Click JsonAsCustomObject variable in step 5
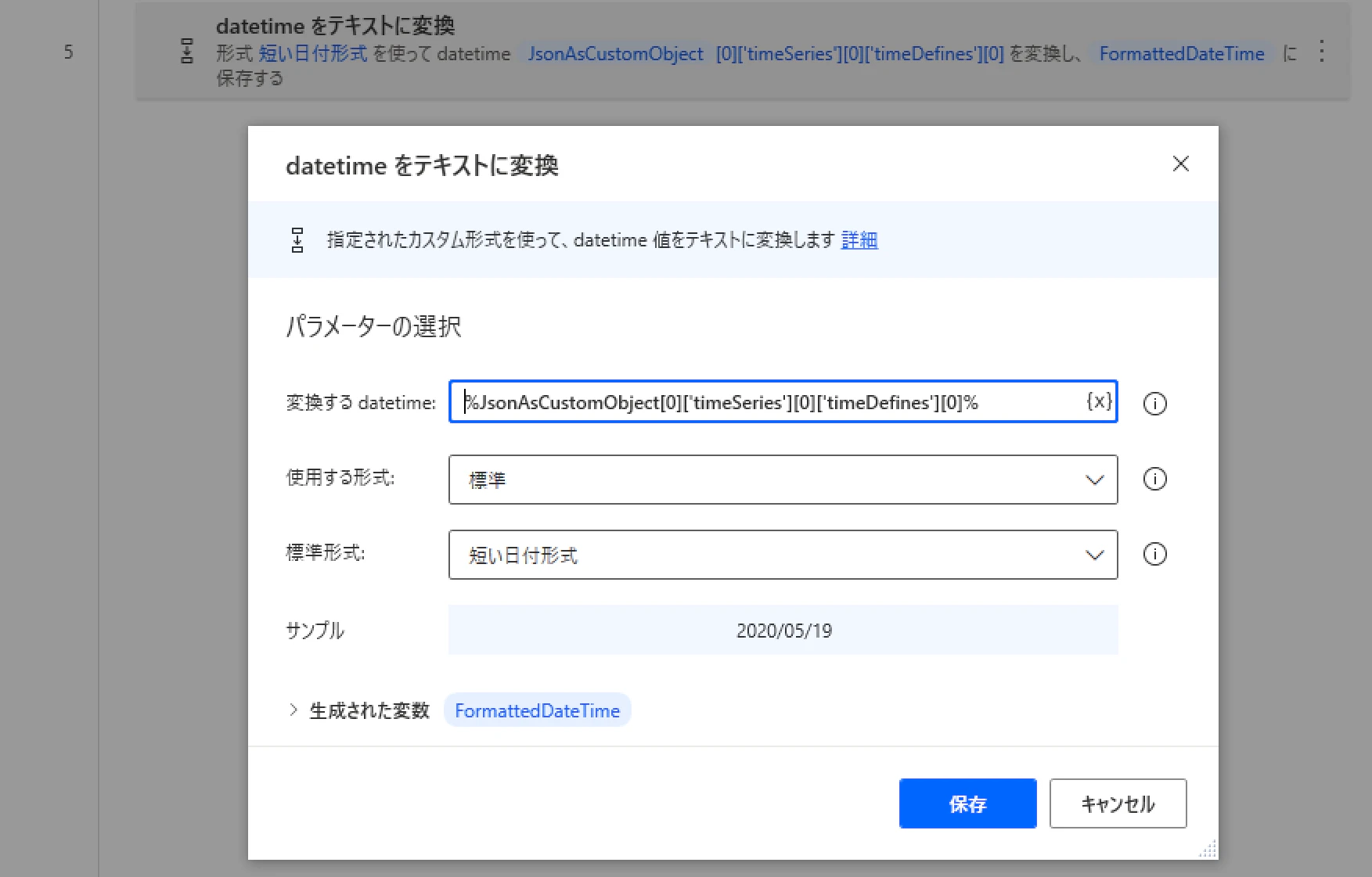The height and width of the screenshot is (877, 1372). point(615,53)
